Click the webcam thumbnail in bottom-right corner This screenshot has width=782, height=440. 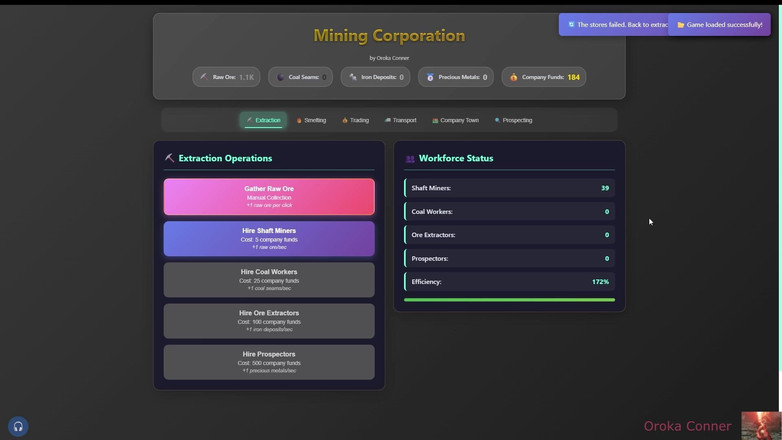pyautogui.click(x=761, y=425)
